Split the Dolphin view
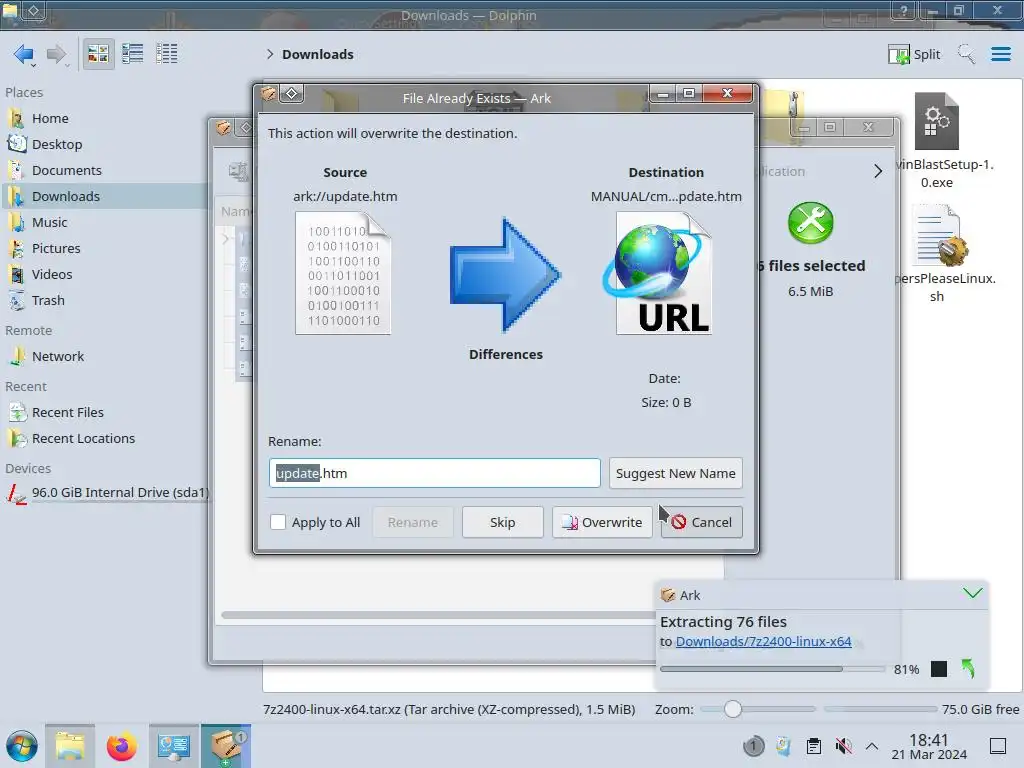The width and height of the screenshot is (1024, 768). [914, 54]
